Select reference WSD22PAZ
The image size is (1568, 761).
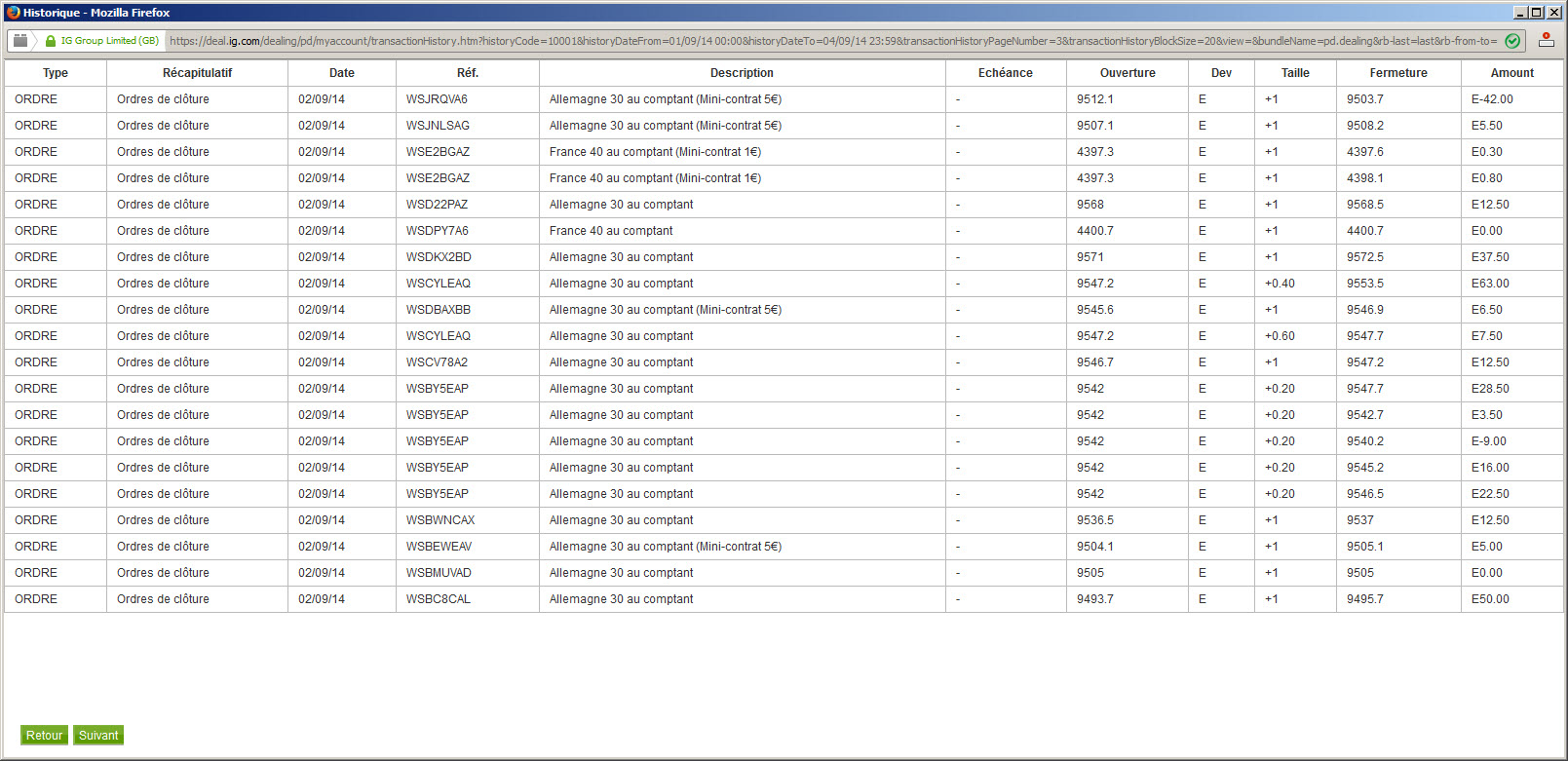(437, 205)
